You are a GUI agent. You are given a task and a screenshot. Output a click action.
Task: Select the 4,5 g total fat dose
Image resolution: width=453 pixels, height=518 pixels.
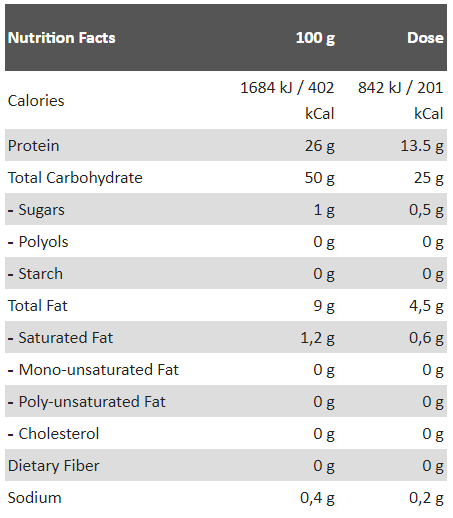[426, 306]
